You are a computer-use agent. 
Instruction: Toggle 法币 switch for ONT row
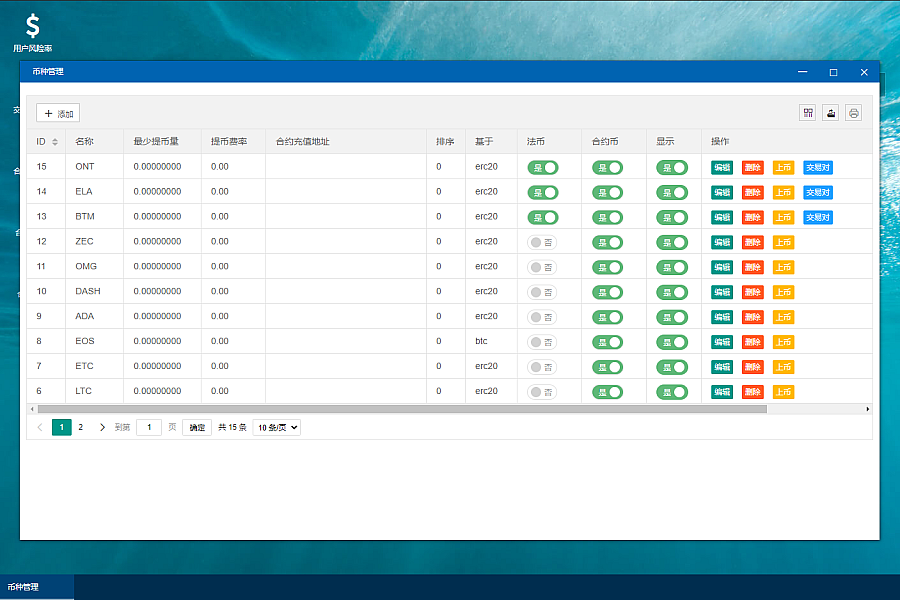(x=542, y=168)
